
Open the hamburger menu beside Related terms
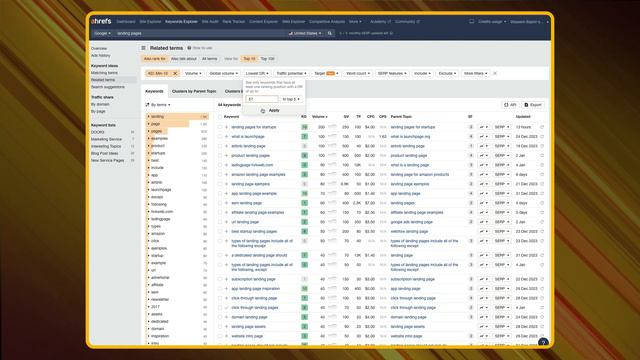coord(143,48)
